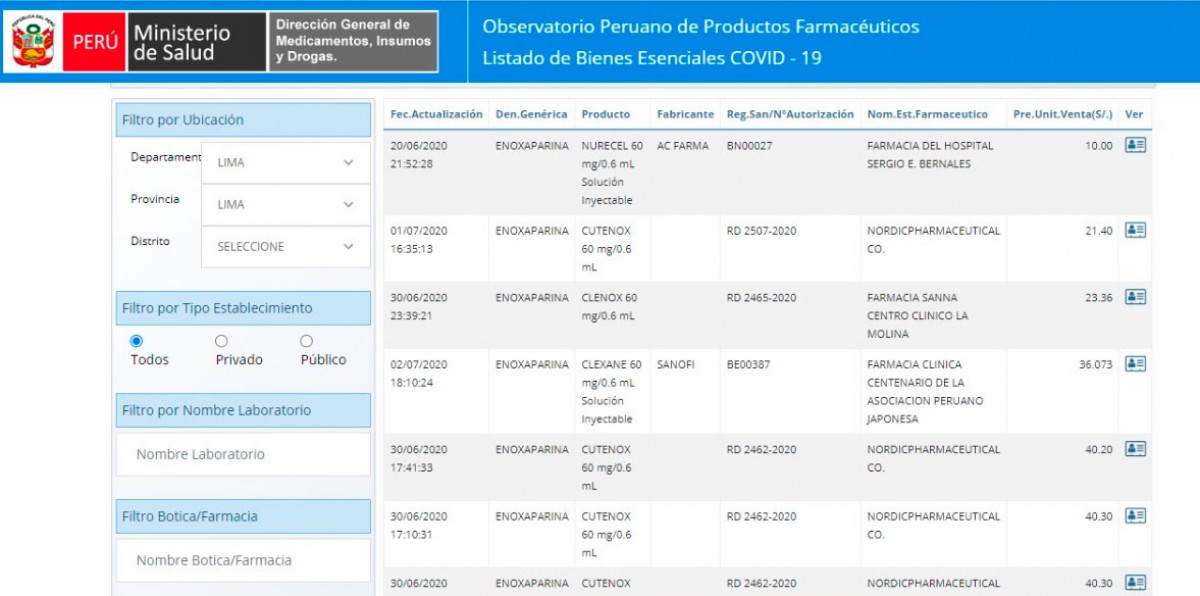This screenshot has width=1200, height=596.
Task: Click product CLEXANE 60 mg/0.6 mL
Action: coord(612,392)
